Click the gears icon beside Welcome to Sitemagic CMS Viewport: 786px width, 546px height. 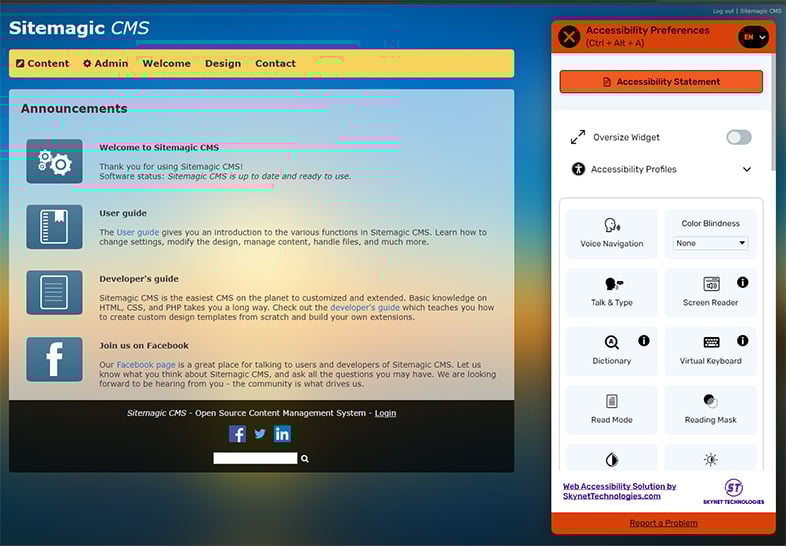(x=55, y=161)
